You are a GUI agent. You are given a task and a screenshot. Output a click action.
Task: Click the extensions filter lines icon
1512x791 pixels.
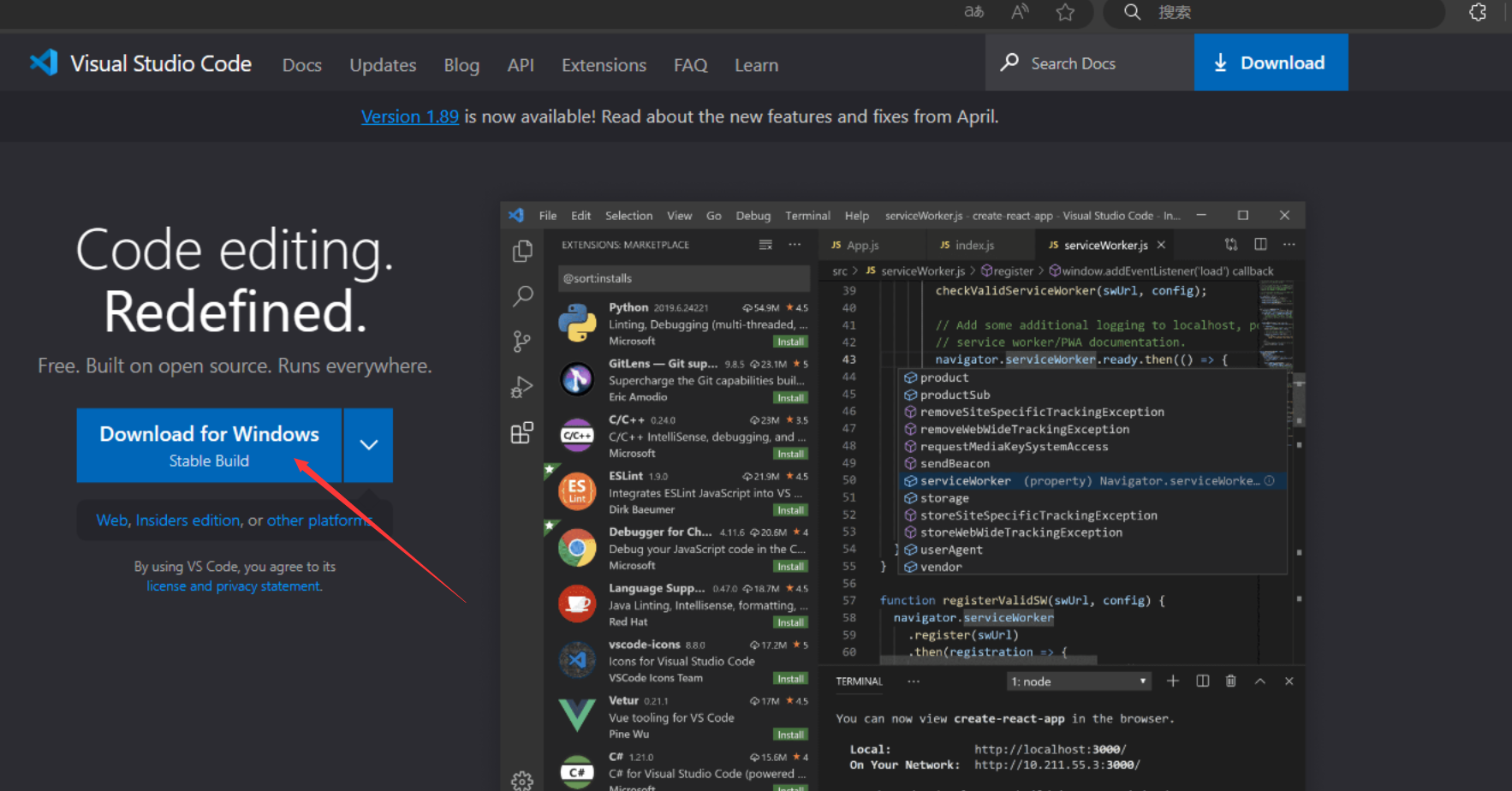(765, 245)
